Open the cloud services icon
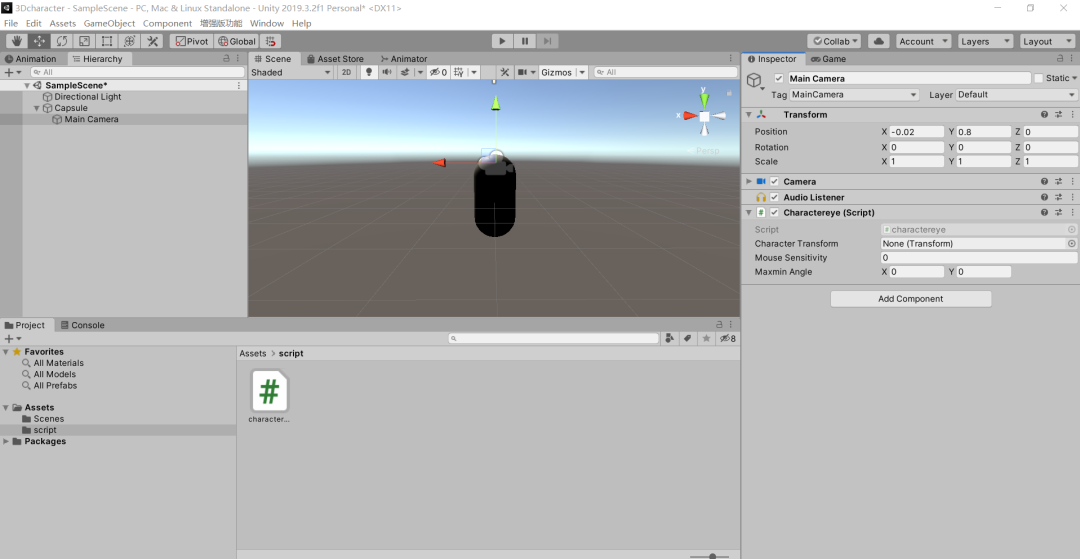 click(878, 41)
